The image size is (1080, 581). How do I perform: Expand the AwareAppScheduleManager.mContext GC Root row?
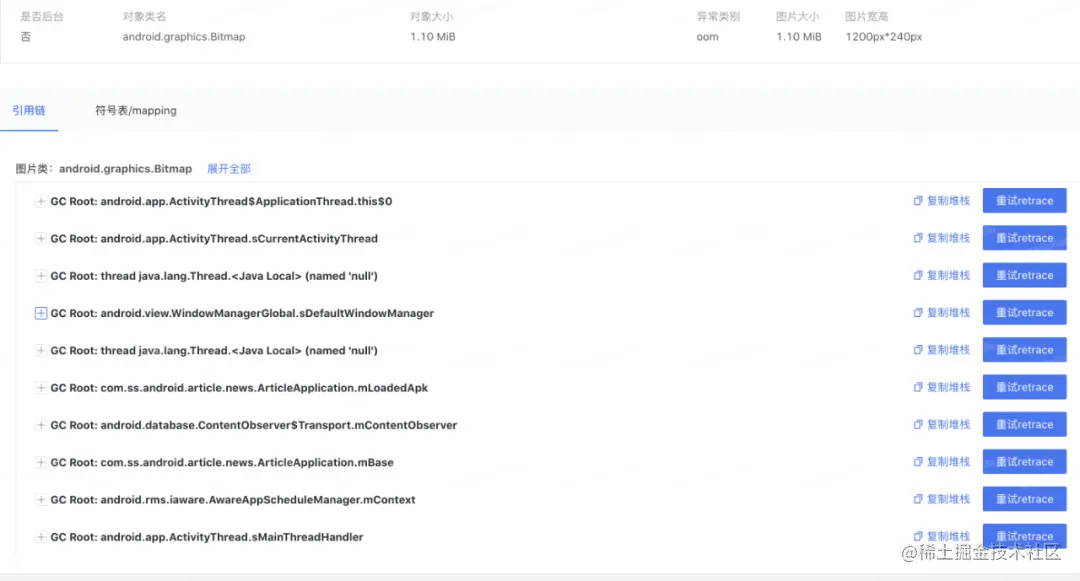tap(41, 500)
